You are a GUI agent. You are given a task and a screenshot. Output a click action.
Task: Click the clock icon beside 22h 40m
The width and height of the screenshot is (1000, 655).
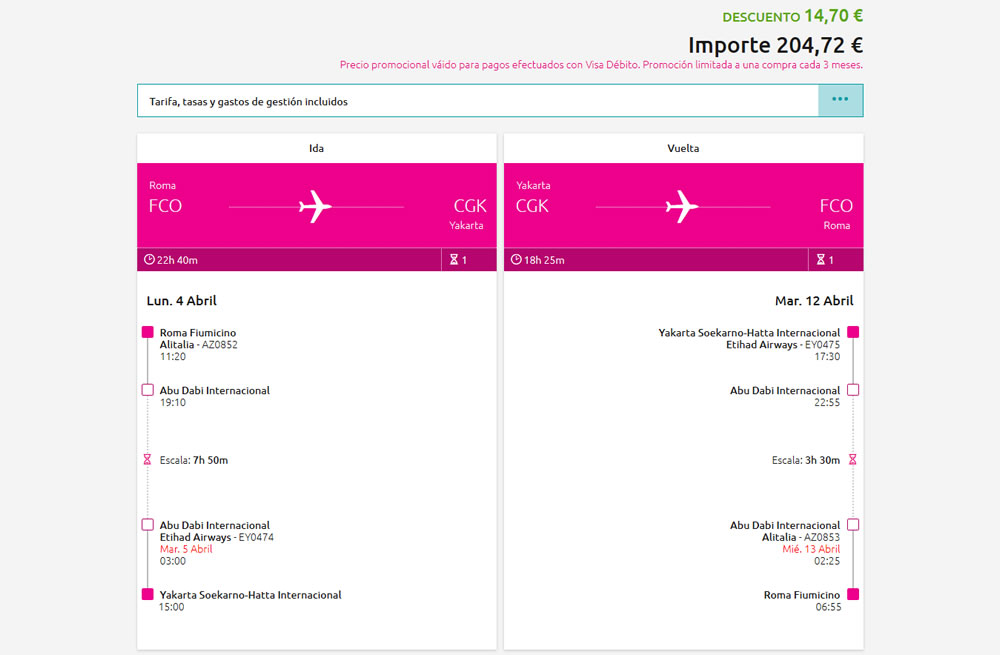(x=150, y=260)
